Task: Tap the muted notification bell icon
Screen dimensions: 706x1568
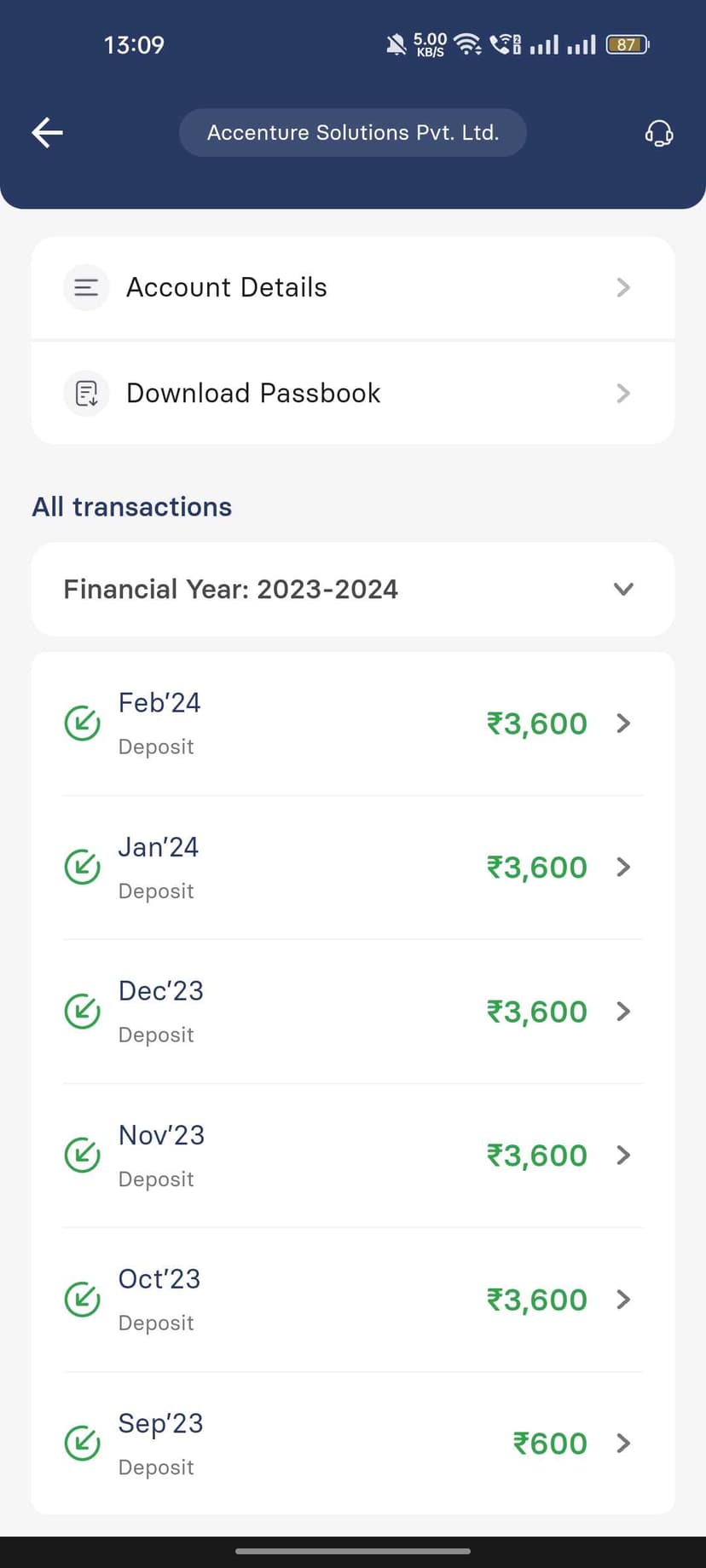Action: pos(396,44)
